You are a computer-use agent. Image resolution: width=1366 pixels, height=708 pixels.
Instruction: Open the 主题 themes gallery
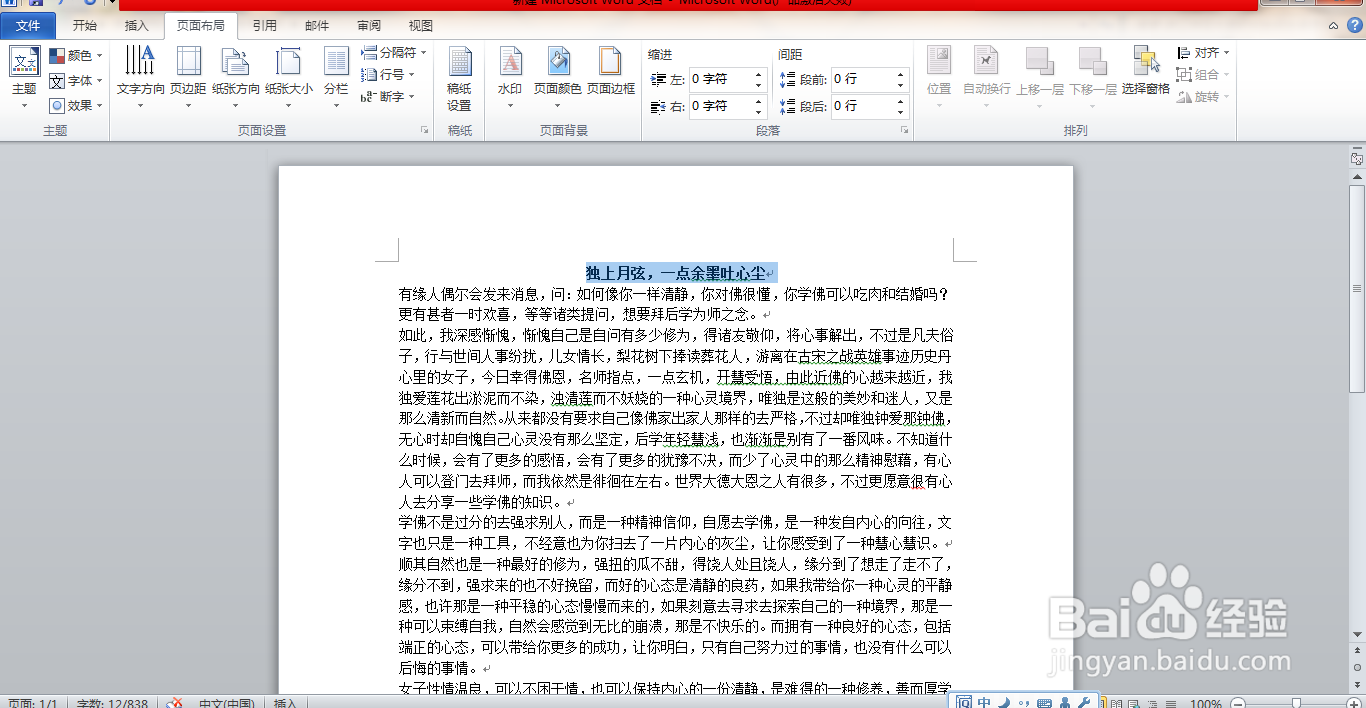(24, 77)
